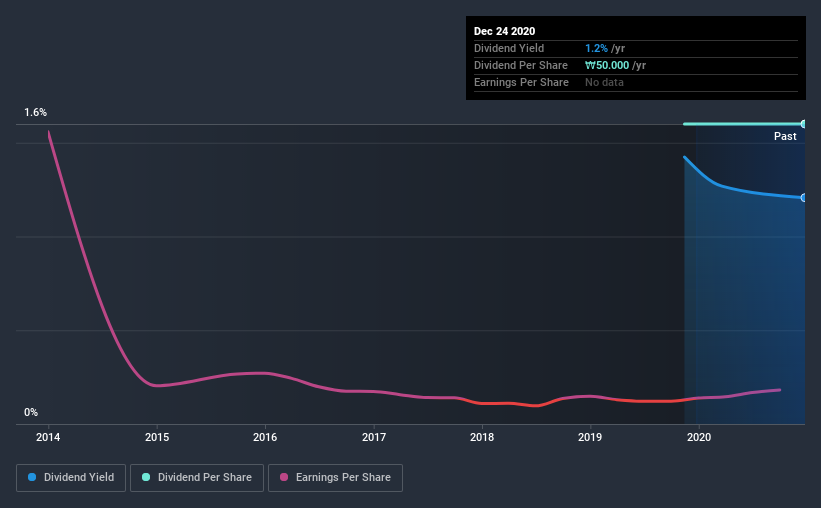The width and height of the screenshot is (821, 508).
Task: Click the 1.6% y-axis label
Action: click(x=36, y=113)
